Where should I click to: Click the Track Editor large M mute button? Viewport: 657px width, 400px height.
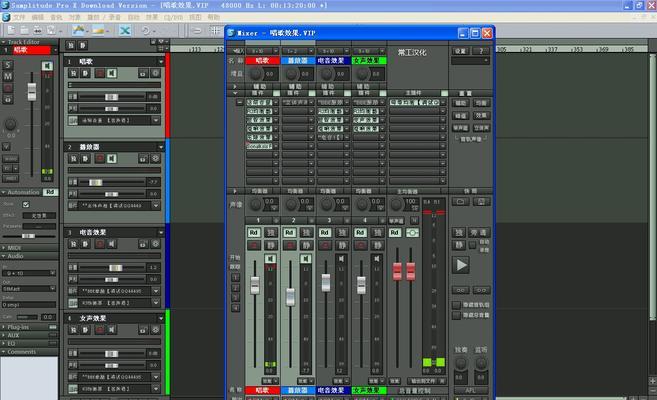click(8, 76)
